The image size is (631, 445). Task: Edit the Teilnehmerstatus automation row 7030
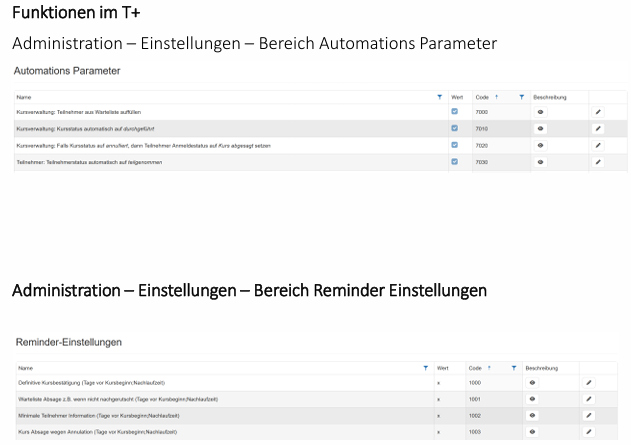coord(598,161)
